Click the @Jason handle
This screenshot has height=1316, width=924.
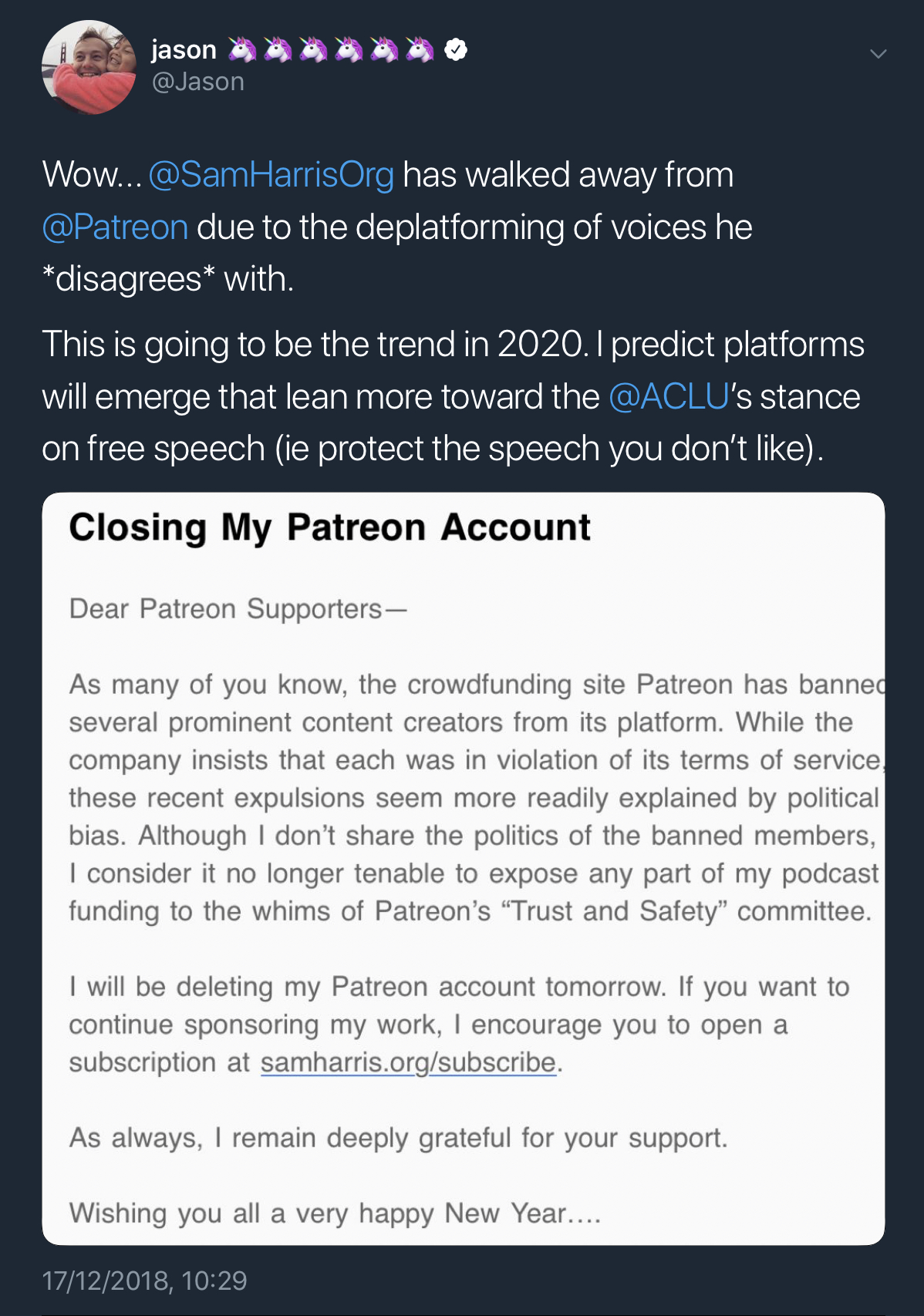[198, 82]
